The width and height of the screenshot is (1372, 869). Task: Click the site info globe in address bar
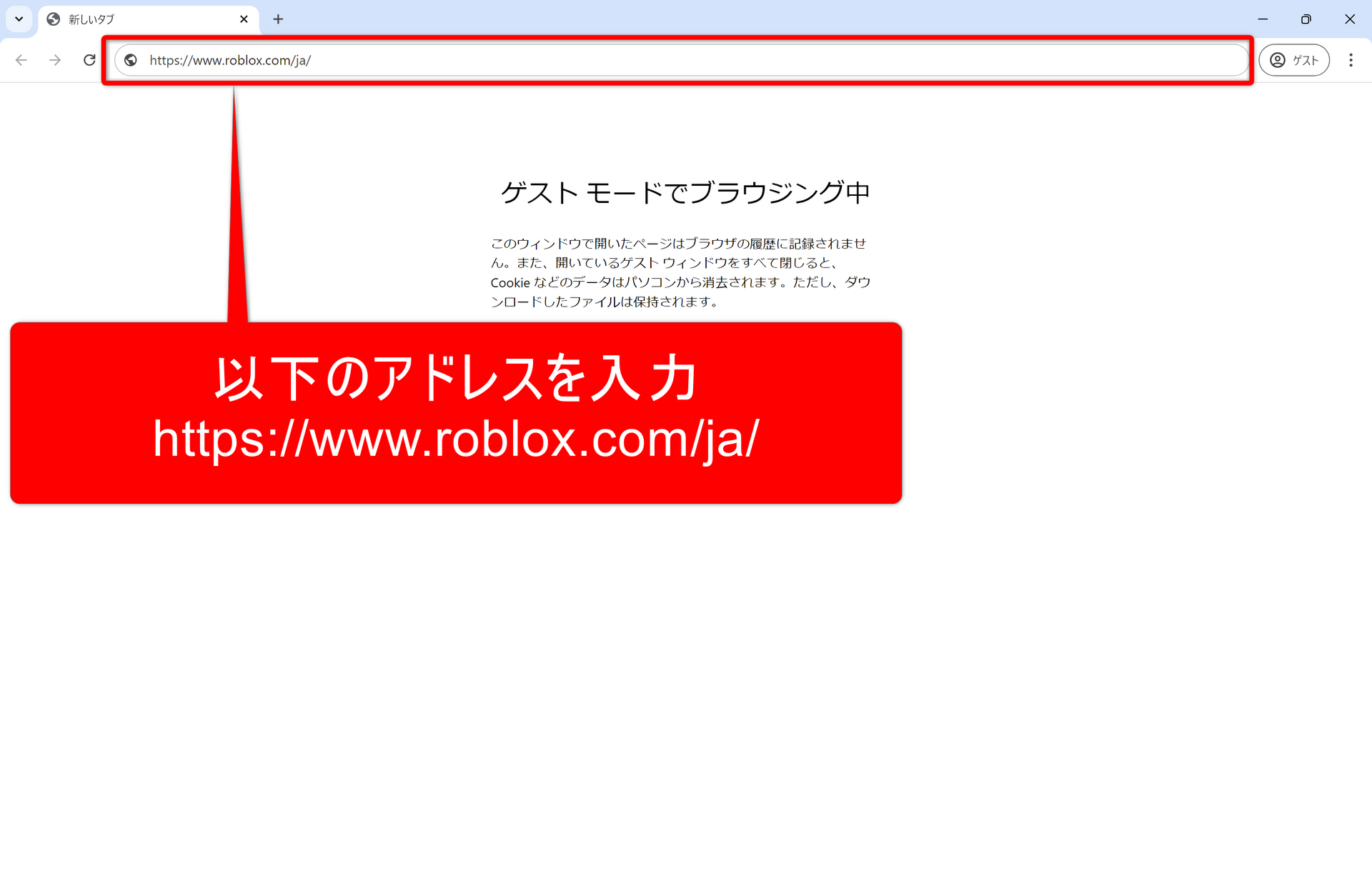pos(131,60)
